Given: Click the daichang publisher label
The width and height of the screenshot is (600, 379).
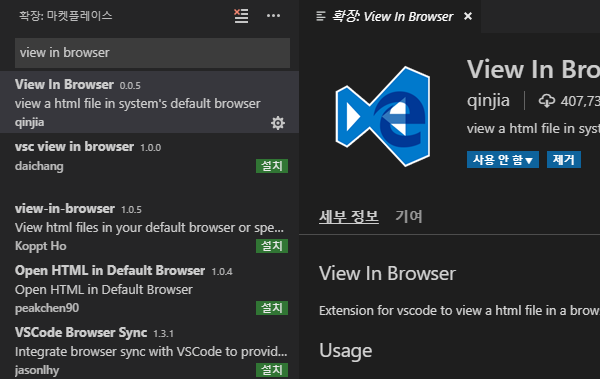Looking at the screenshot, I should coord(39,166).
